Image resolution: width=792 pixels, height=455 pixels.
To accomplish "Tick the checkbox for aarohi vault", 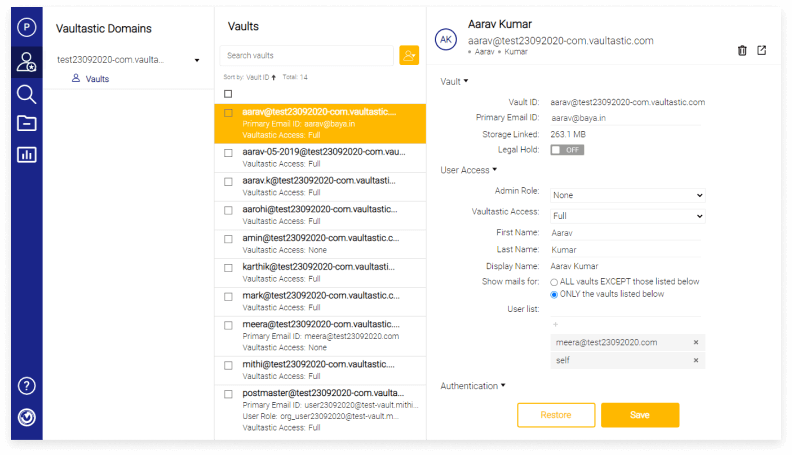I will tap(228, 210).
